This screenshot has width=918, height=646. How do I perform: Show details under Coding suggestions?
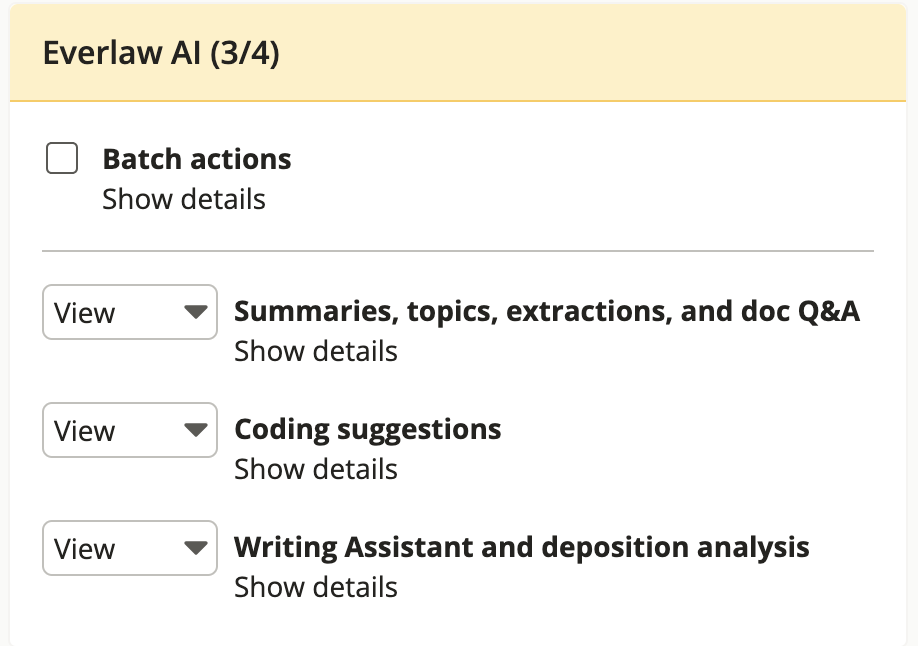point(316,469)
